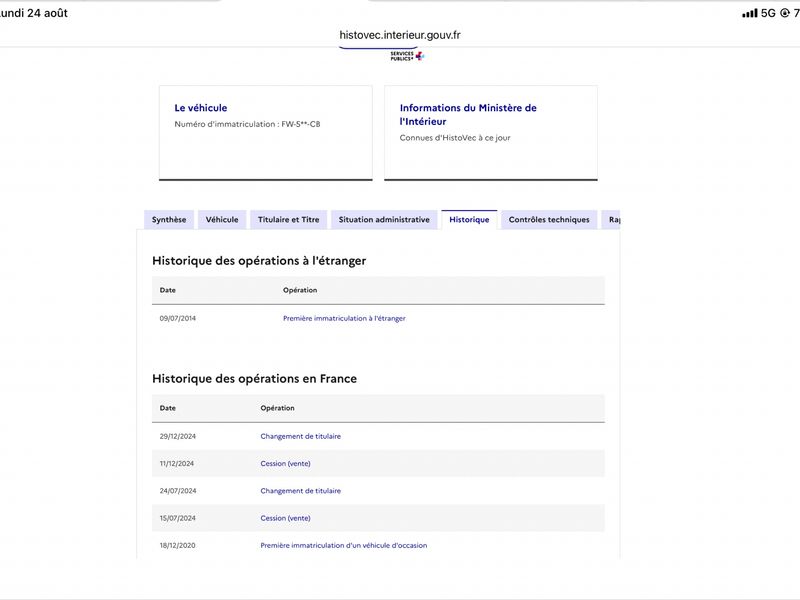This screenshot has width=800, height=600.
Task: Select the date 15/07/2024
Action: (178, 518)
